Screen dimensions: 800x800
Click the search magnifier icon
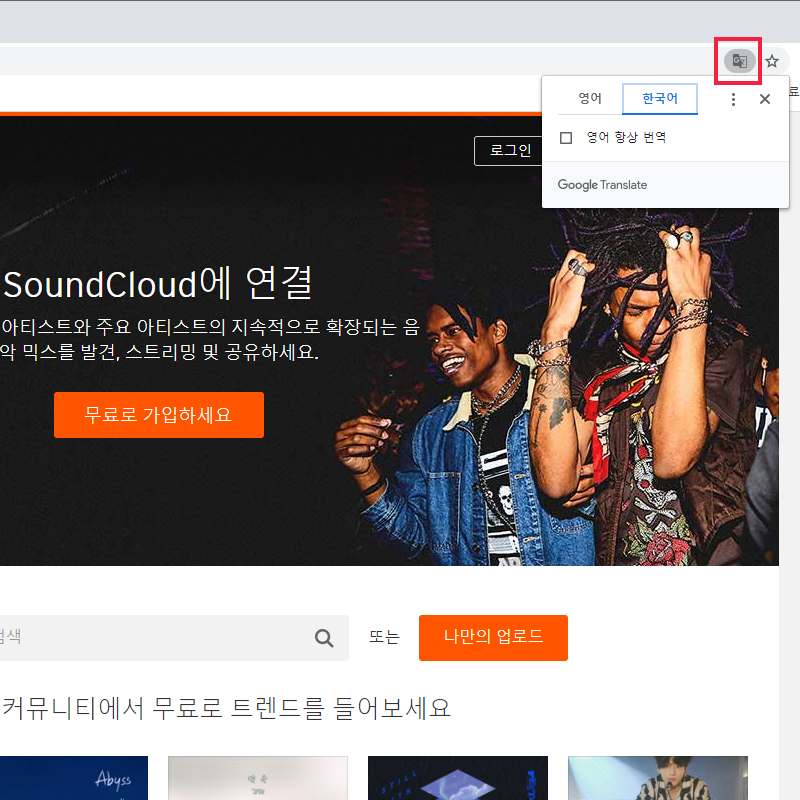[x=324, y=638]
